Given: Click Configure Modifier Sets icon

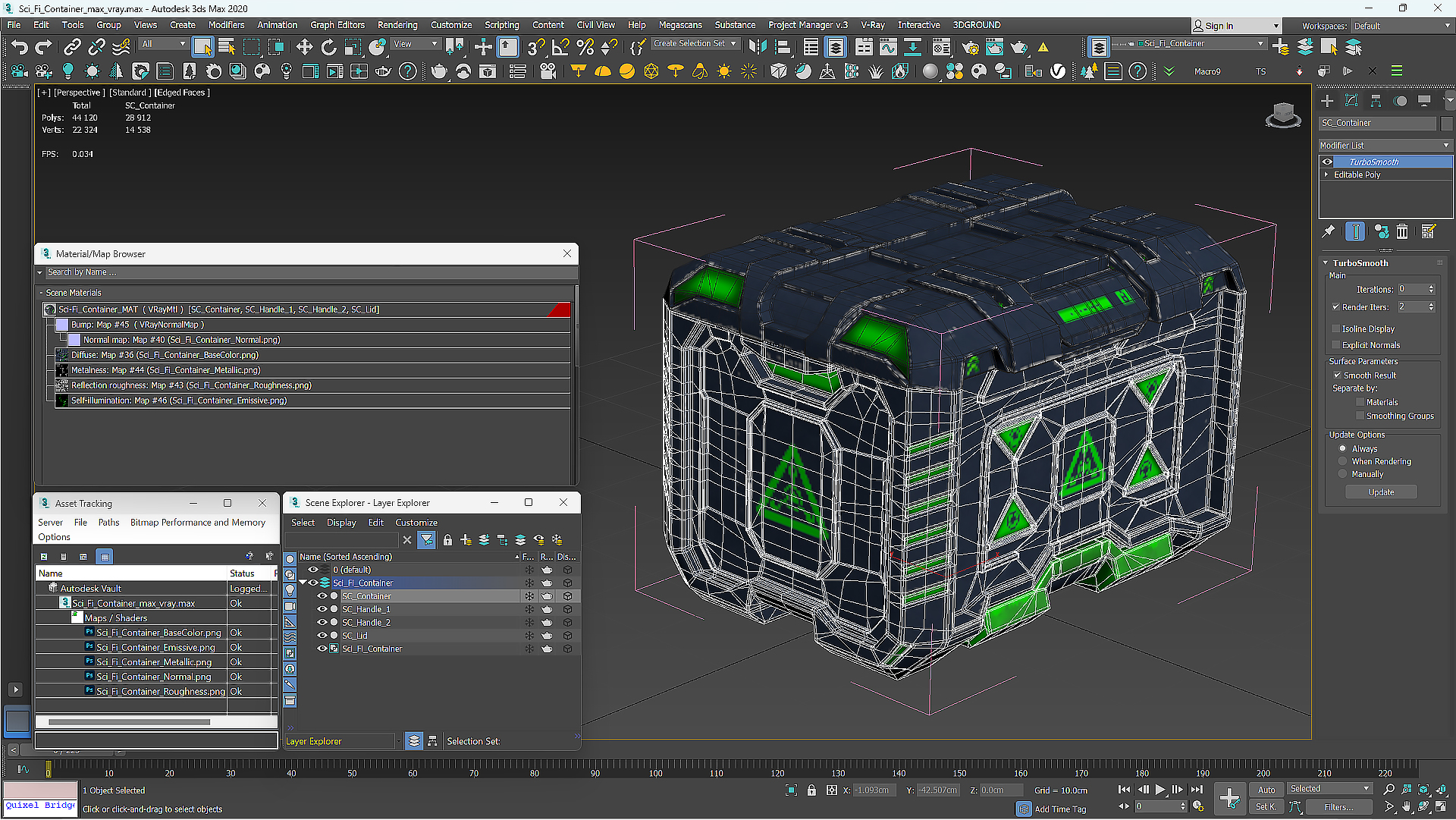Looking at the screenshot, I should [1429, 231].
